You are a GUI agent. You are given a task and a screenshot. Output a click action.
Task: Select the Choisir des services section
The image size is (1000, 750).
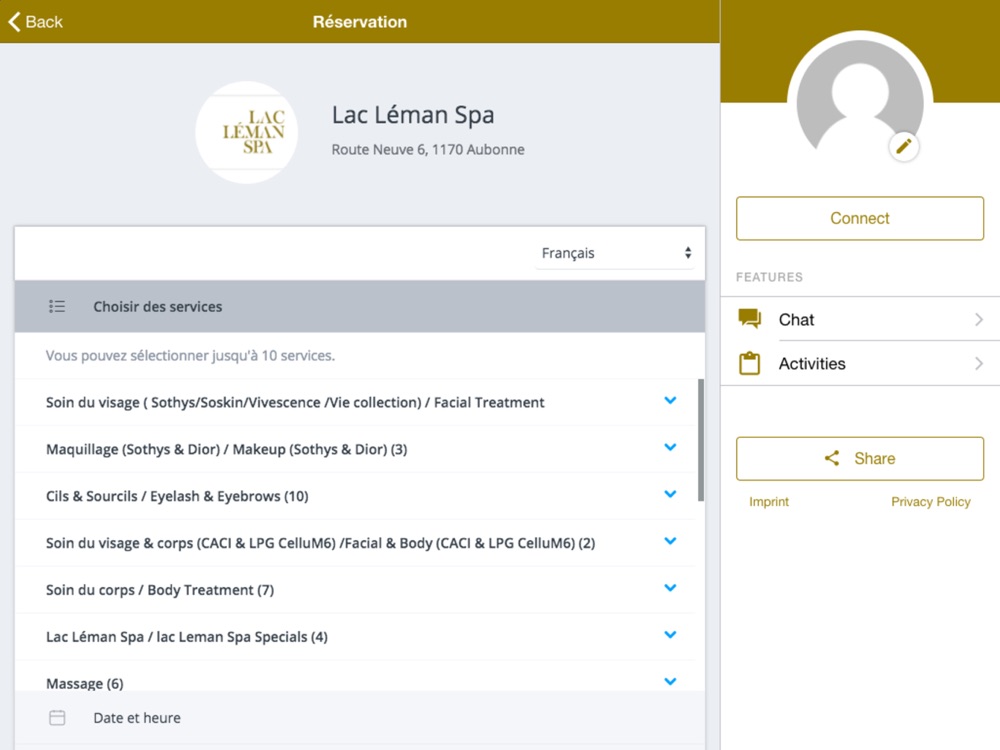click(360, 307)
